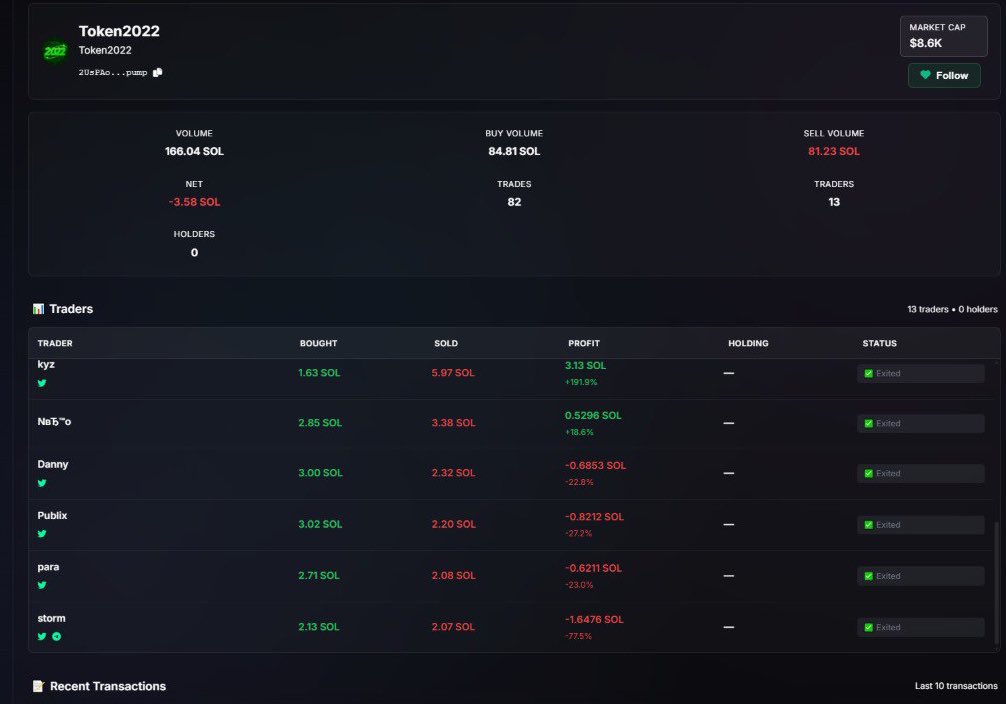Sort by the SOLD column header
1006x704 pixels.
click(x=446, y=343)
